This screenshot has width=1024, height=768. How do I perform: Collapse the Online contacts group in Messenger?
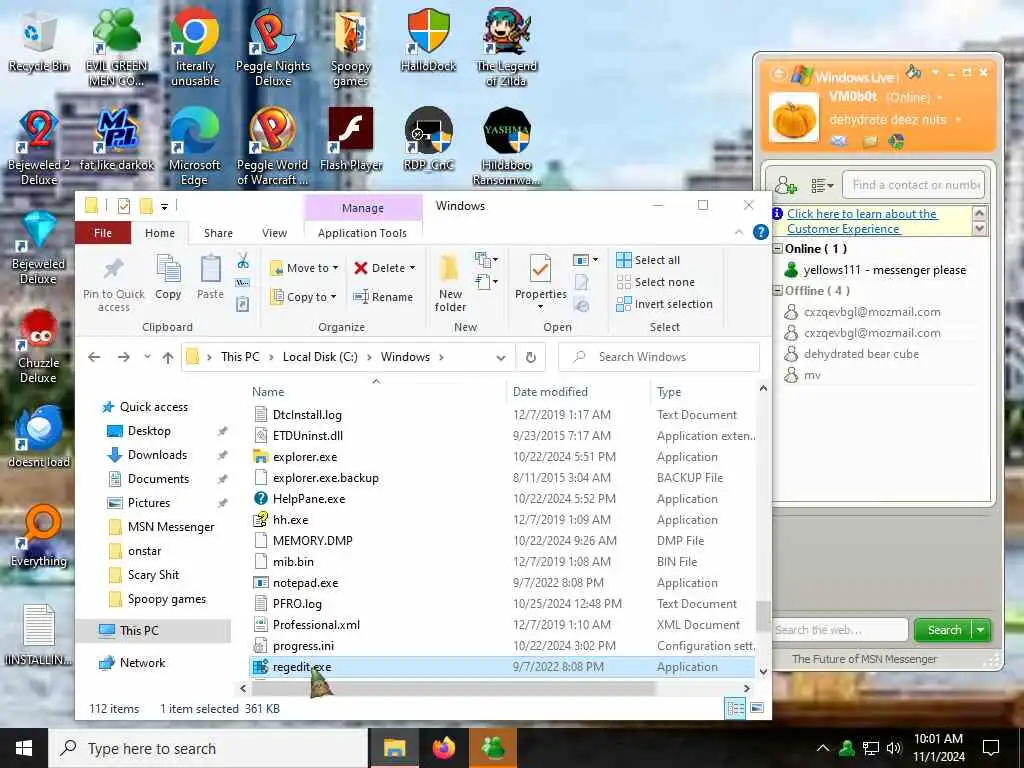click(778, 248)
